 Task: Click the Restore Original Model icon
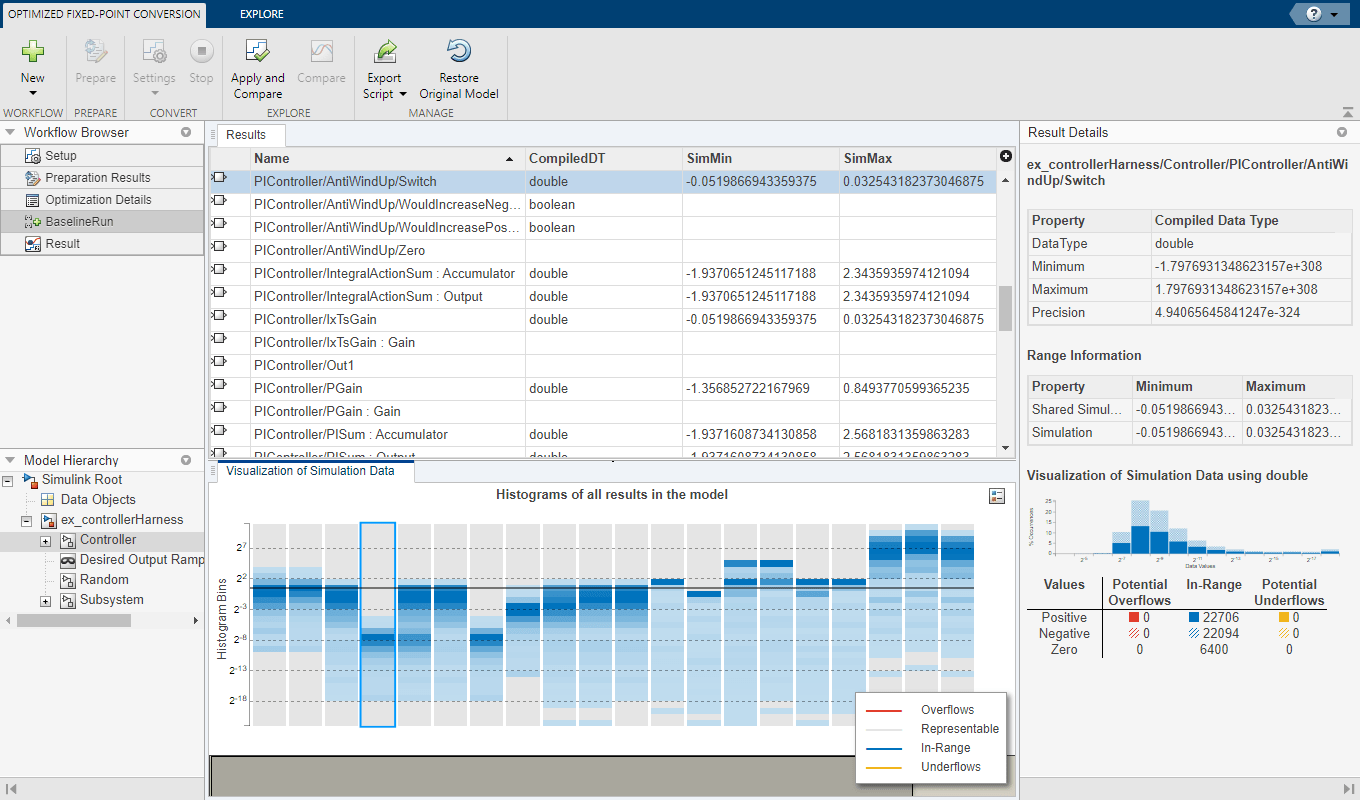click(459, 52)
